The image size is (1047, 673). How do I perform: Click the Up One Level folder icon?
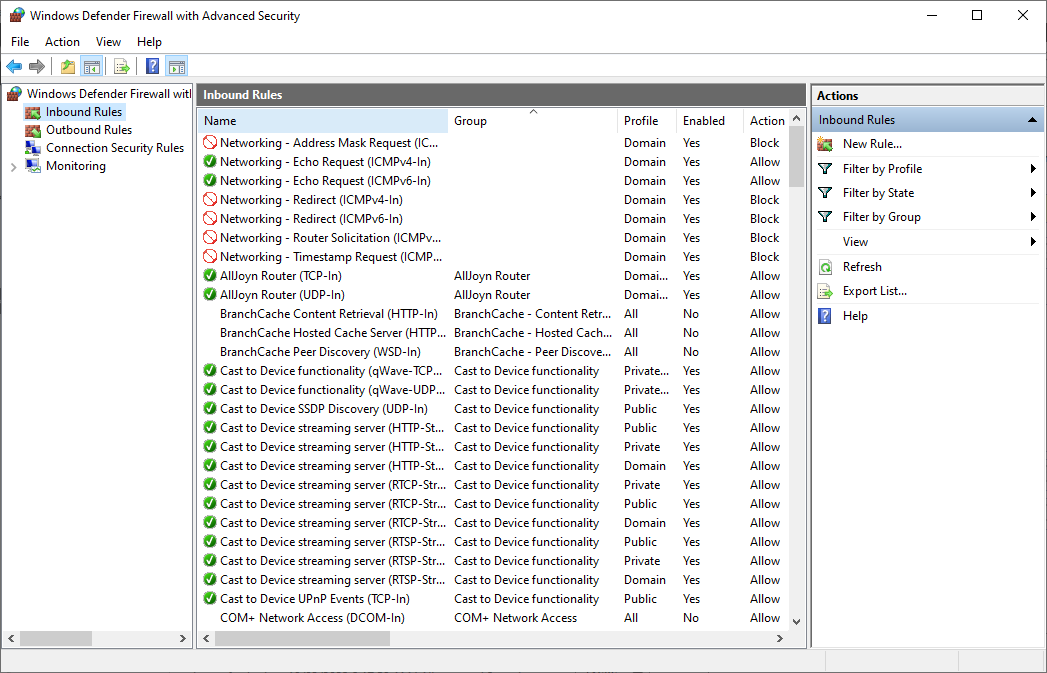point(67,67)
